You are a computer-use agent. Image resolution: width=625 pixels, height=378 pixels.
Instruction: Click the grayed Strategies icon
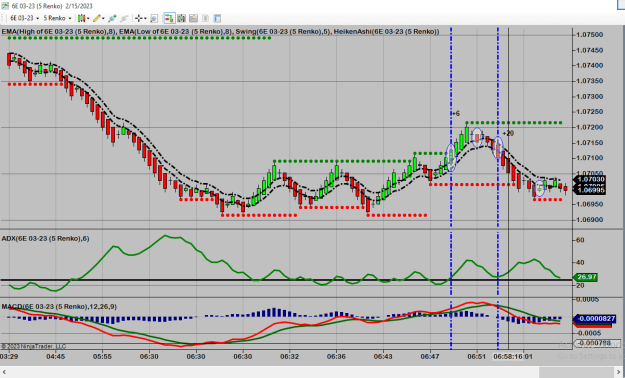(205, 18)
